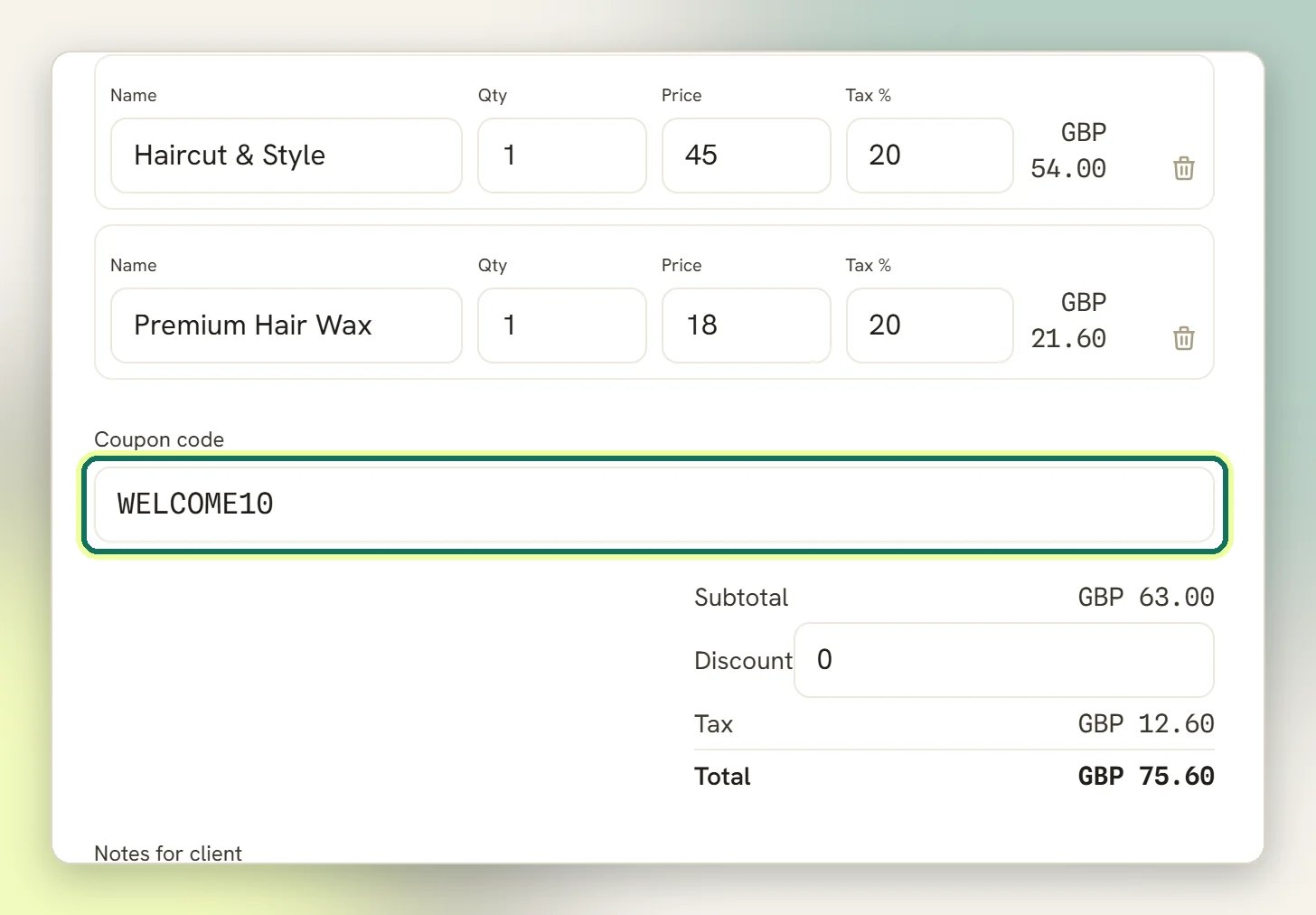
Task: Click tax percent field for Premium Hair Wax
Action: point(930,325)
